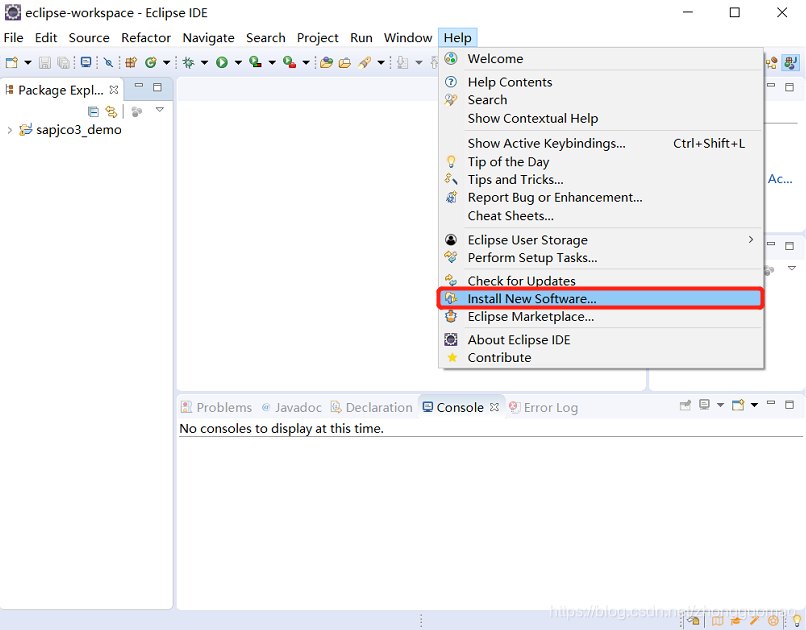Open the Refactor menu
The image size is (806, 630).
146,38
